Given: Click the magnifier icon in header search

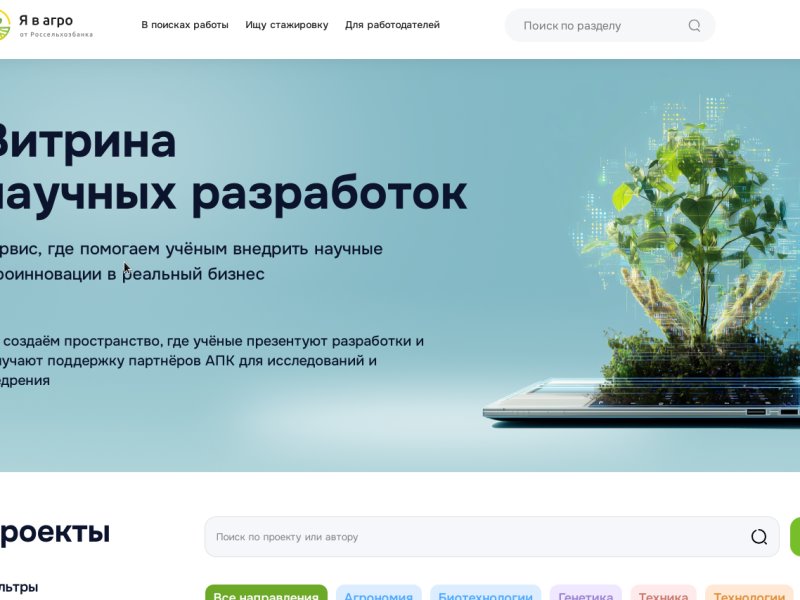Looking at the screenshot, I should pyautogui.click(x=694, y=26).
